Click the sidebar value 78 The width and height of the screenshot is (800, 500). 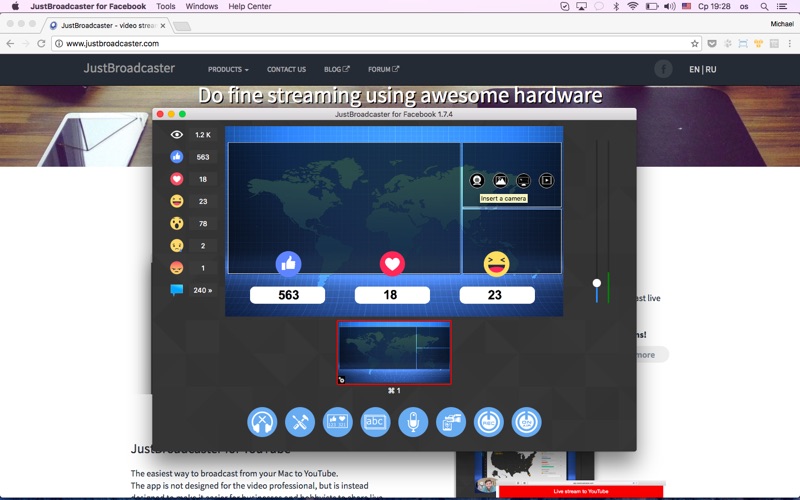pos(203,223)
